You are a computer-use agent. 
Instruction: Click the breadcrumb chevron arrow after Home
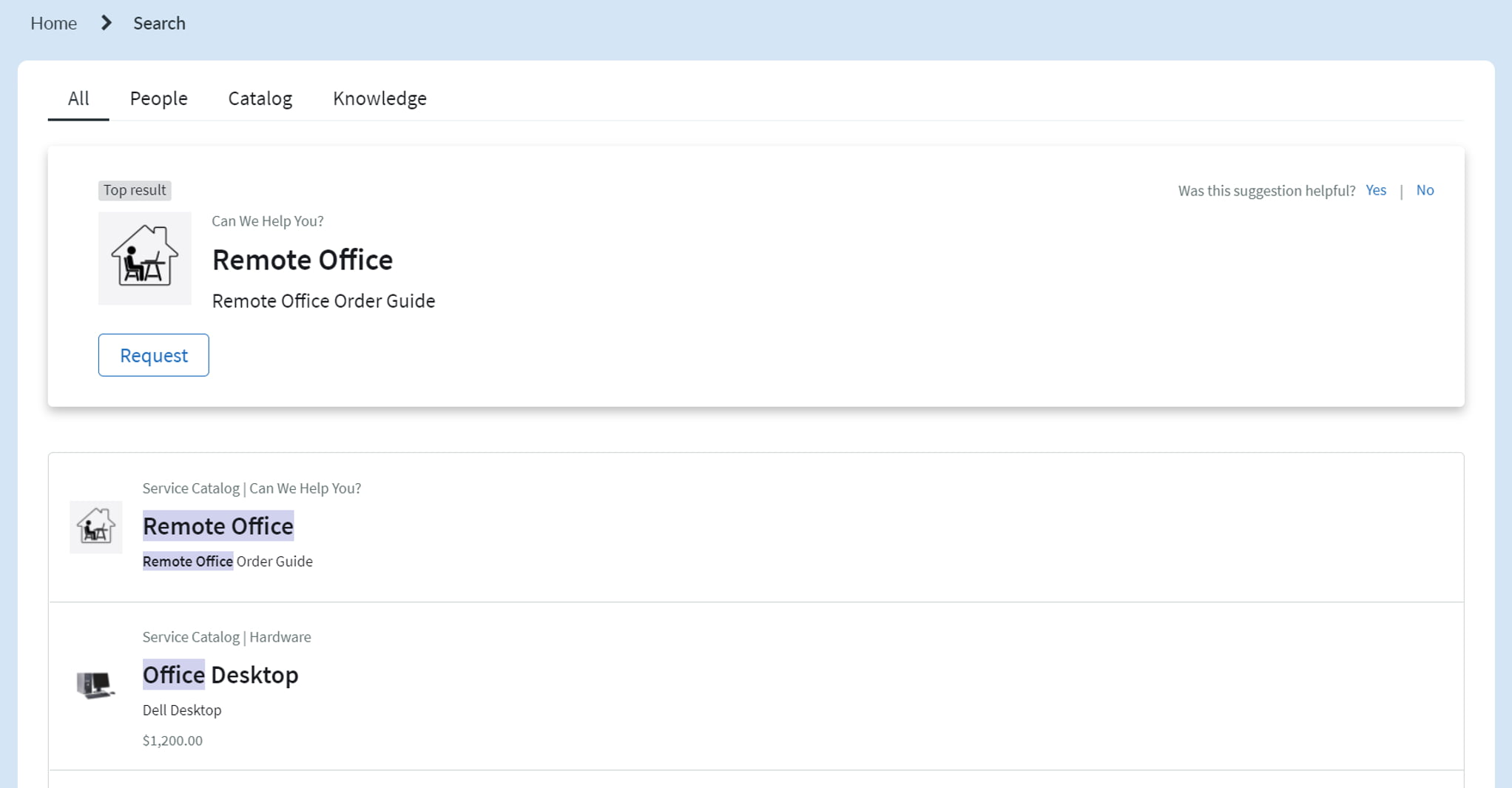106,23
